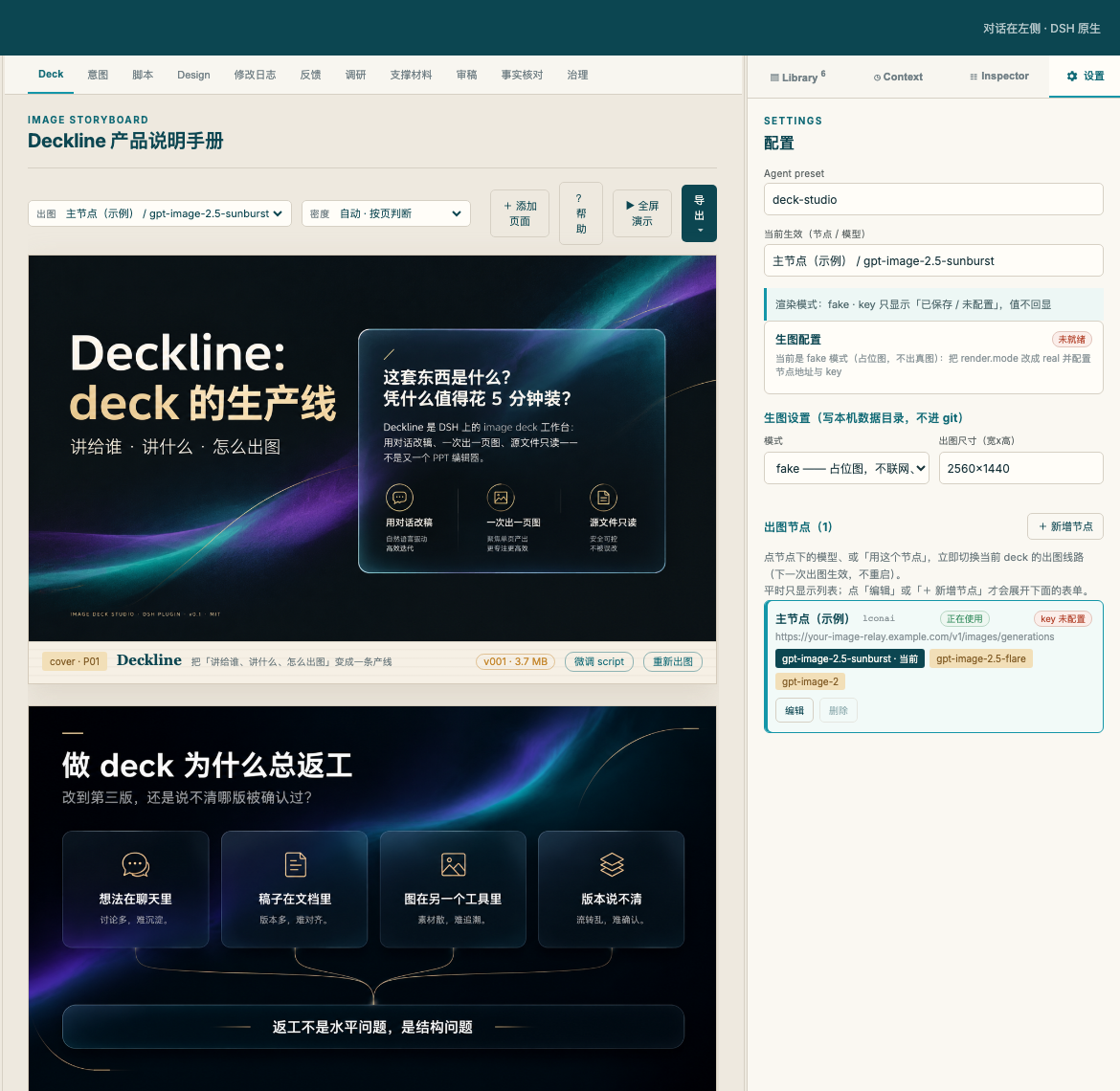
Task: Focus the Agent preset input field
Action: (933, 199)
